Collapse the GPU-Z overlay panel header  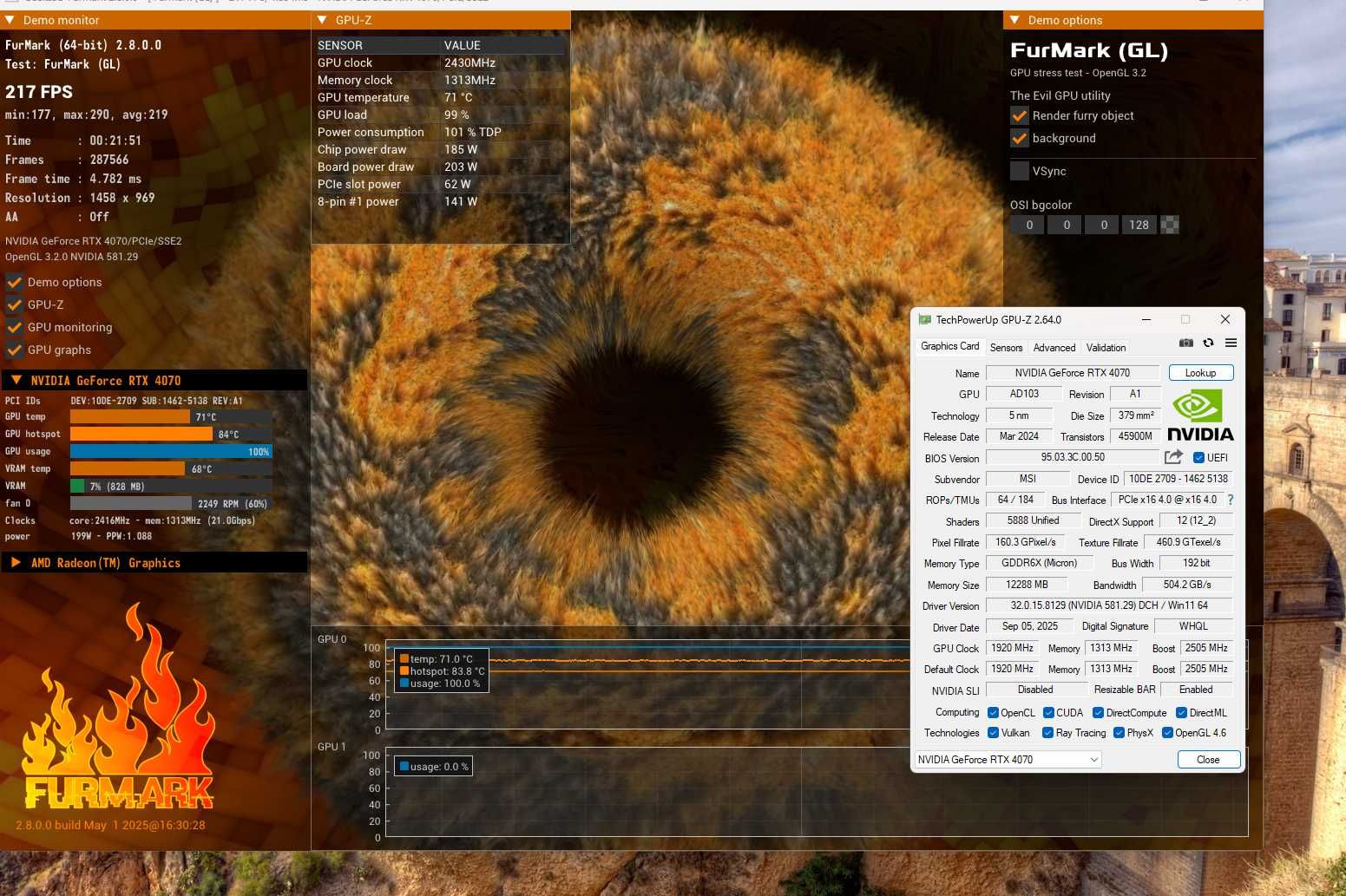pyautogui.click(x=322, y=20)
